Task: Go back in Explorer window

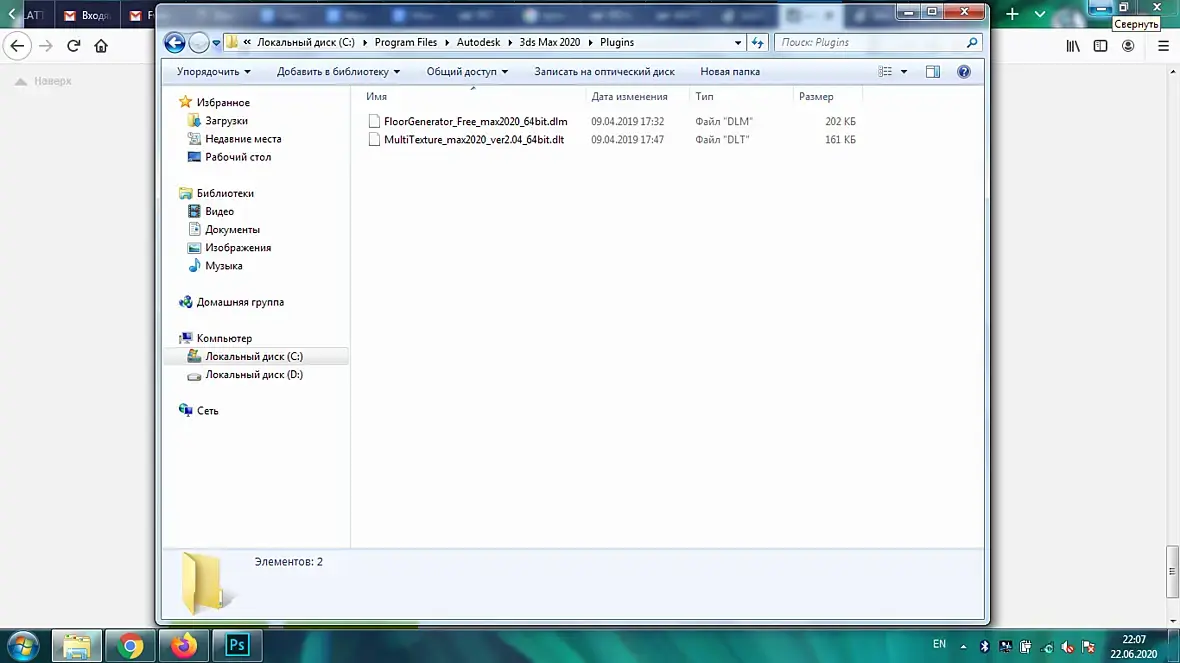Action: [x=175, y=43]
